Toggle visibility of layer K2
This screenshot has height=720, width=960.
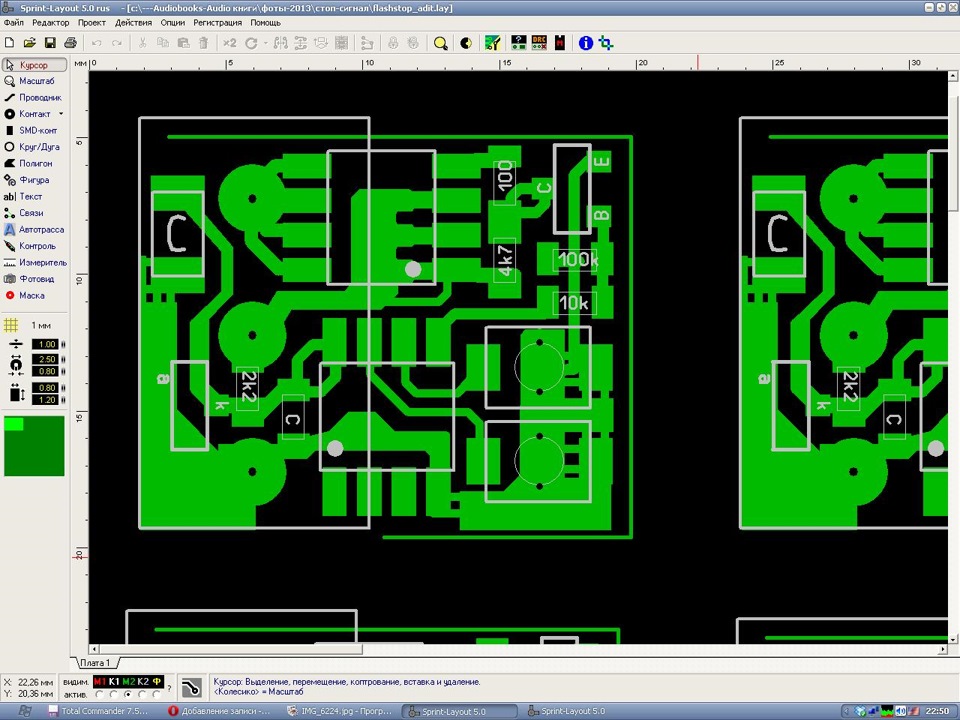[x=143, y=681]
